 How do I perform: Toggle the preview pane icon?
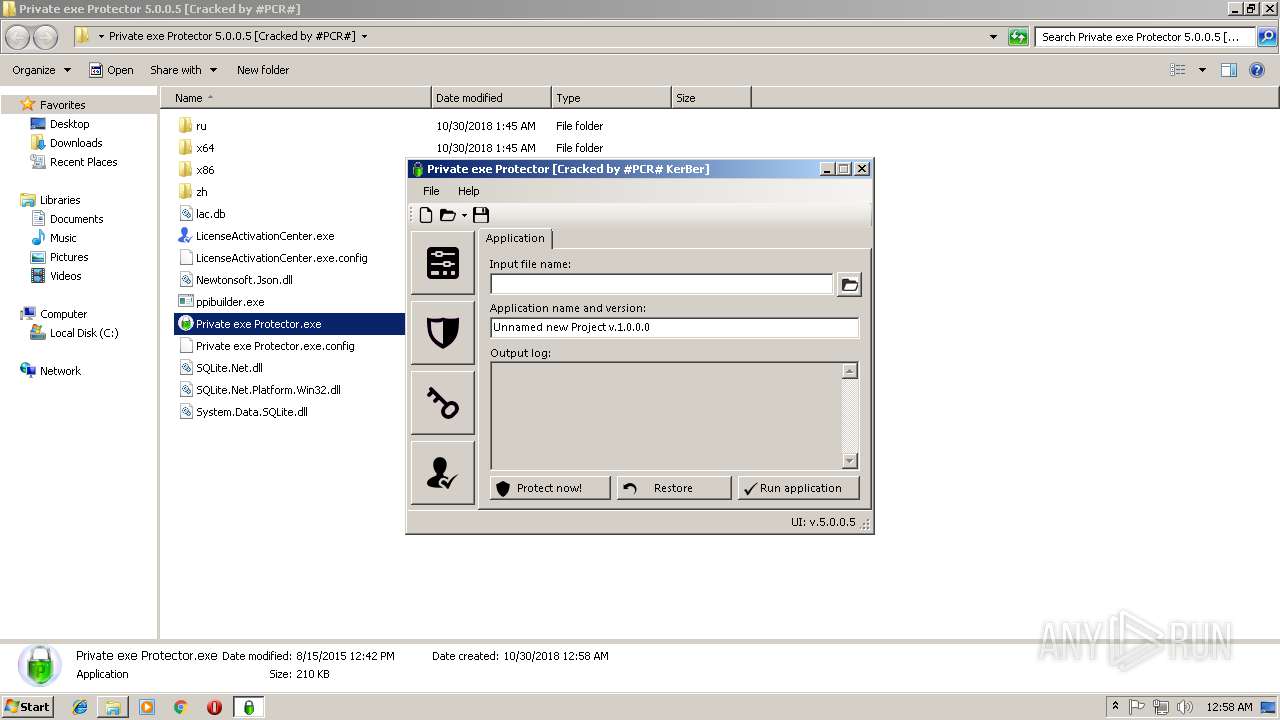click(1229, 70)
